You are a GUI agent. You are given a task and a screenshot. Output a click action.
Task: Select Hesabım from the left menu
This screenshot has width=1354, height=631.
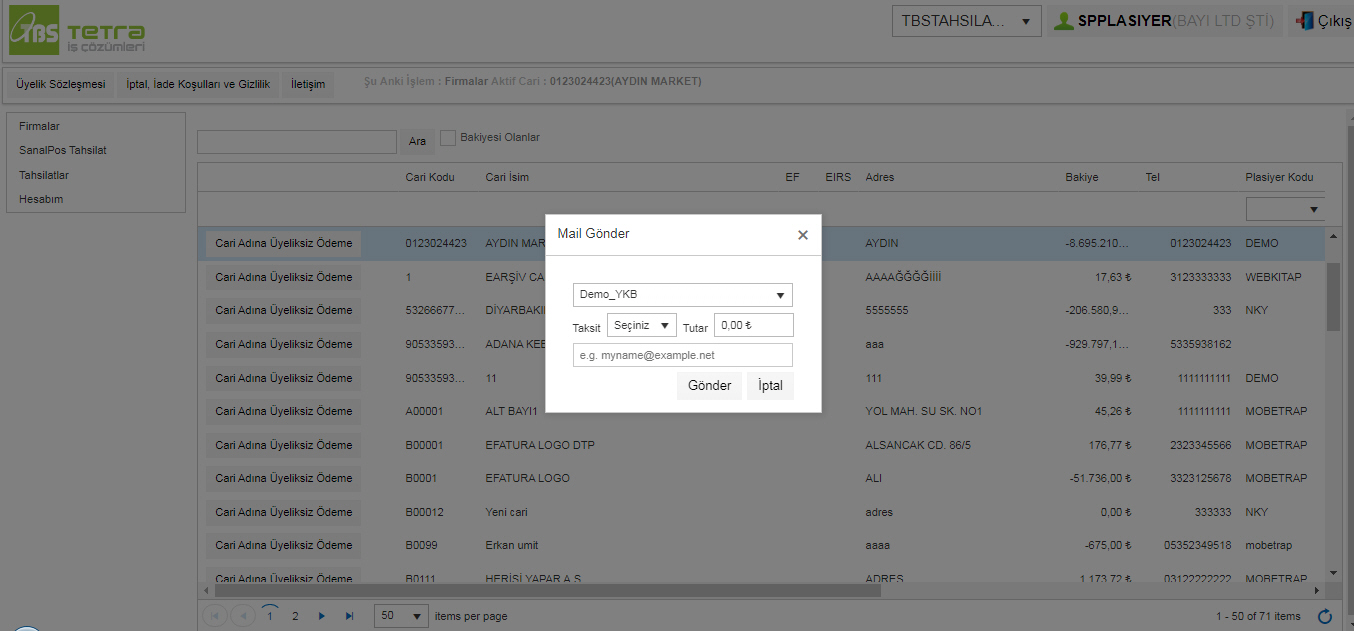pyautogui.click(x=41, y=199)
